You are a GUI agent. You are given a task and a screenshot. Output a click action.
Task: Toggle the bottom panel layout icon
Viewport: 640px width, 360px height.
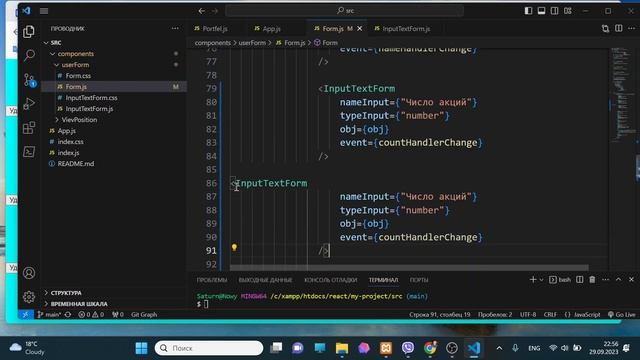point(541,11)
